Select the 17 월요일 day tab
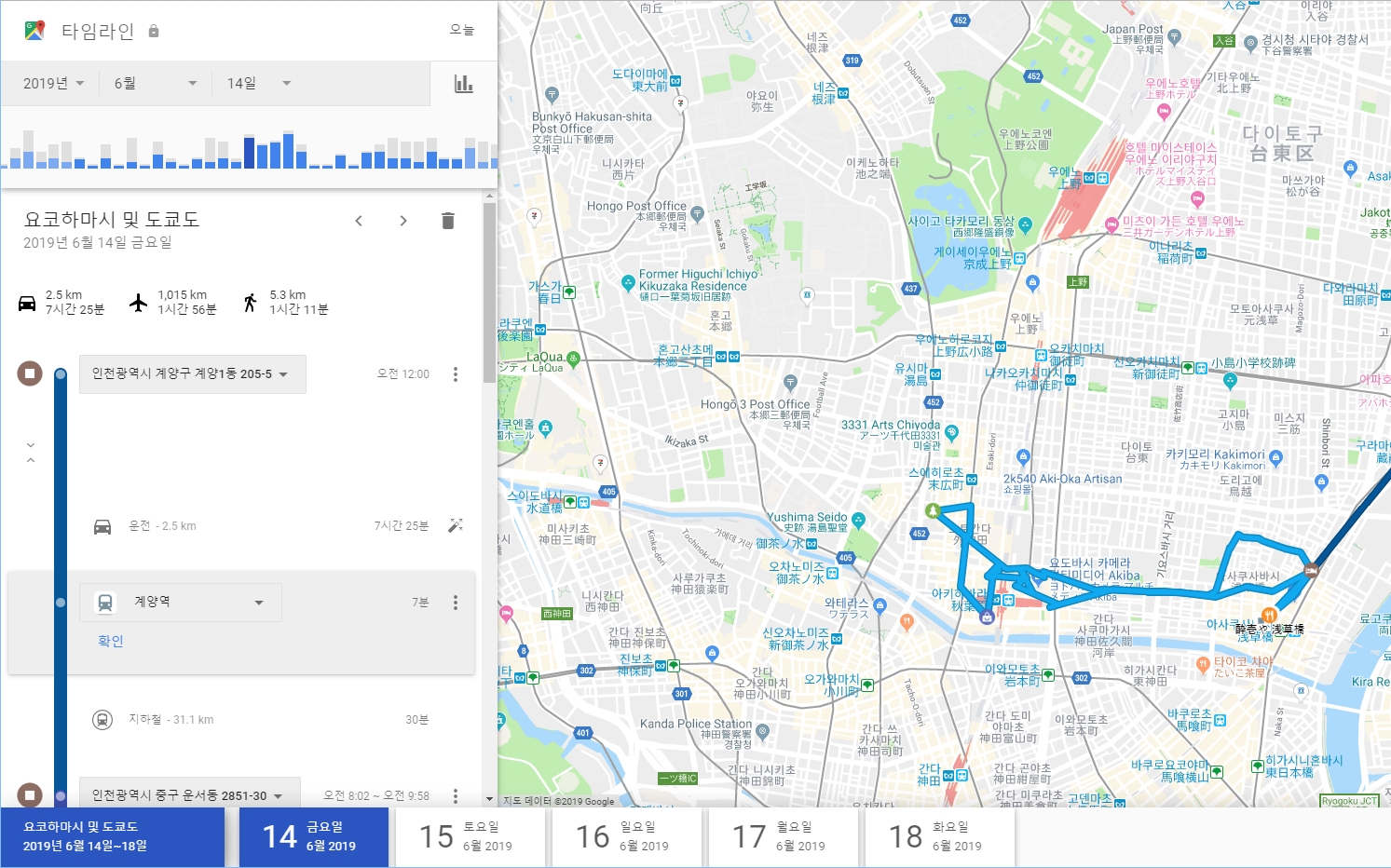This screenshot has width=1391, height=868. click(784, 837)
